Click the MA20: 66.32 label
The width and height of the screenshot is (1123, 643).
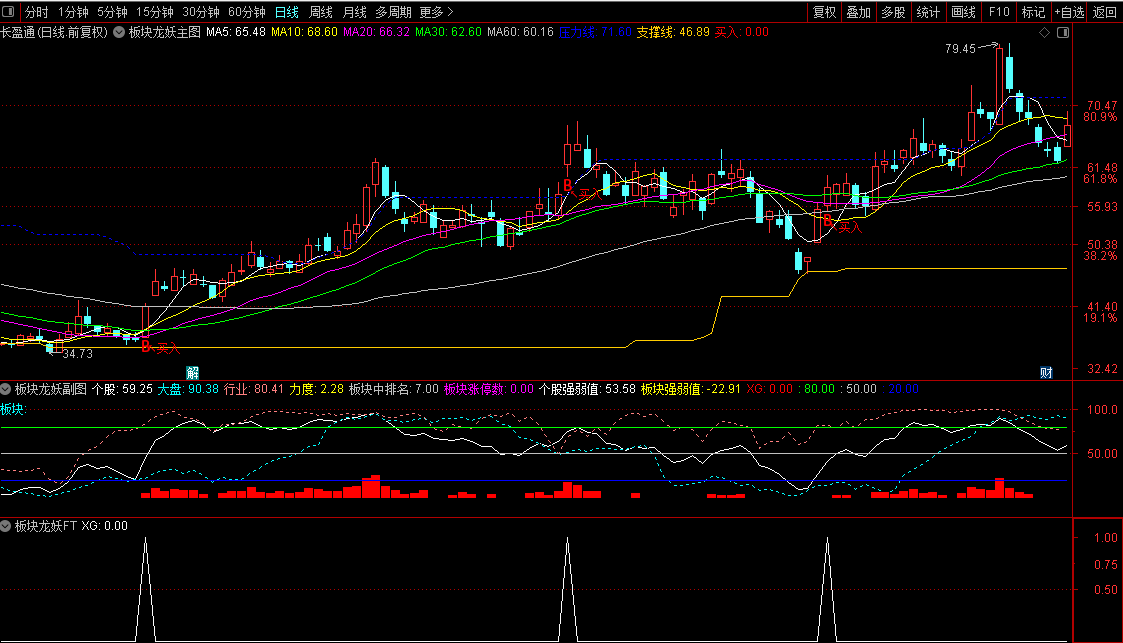(x=376, y=32)
